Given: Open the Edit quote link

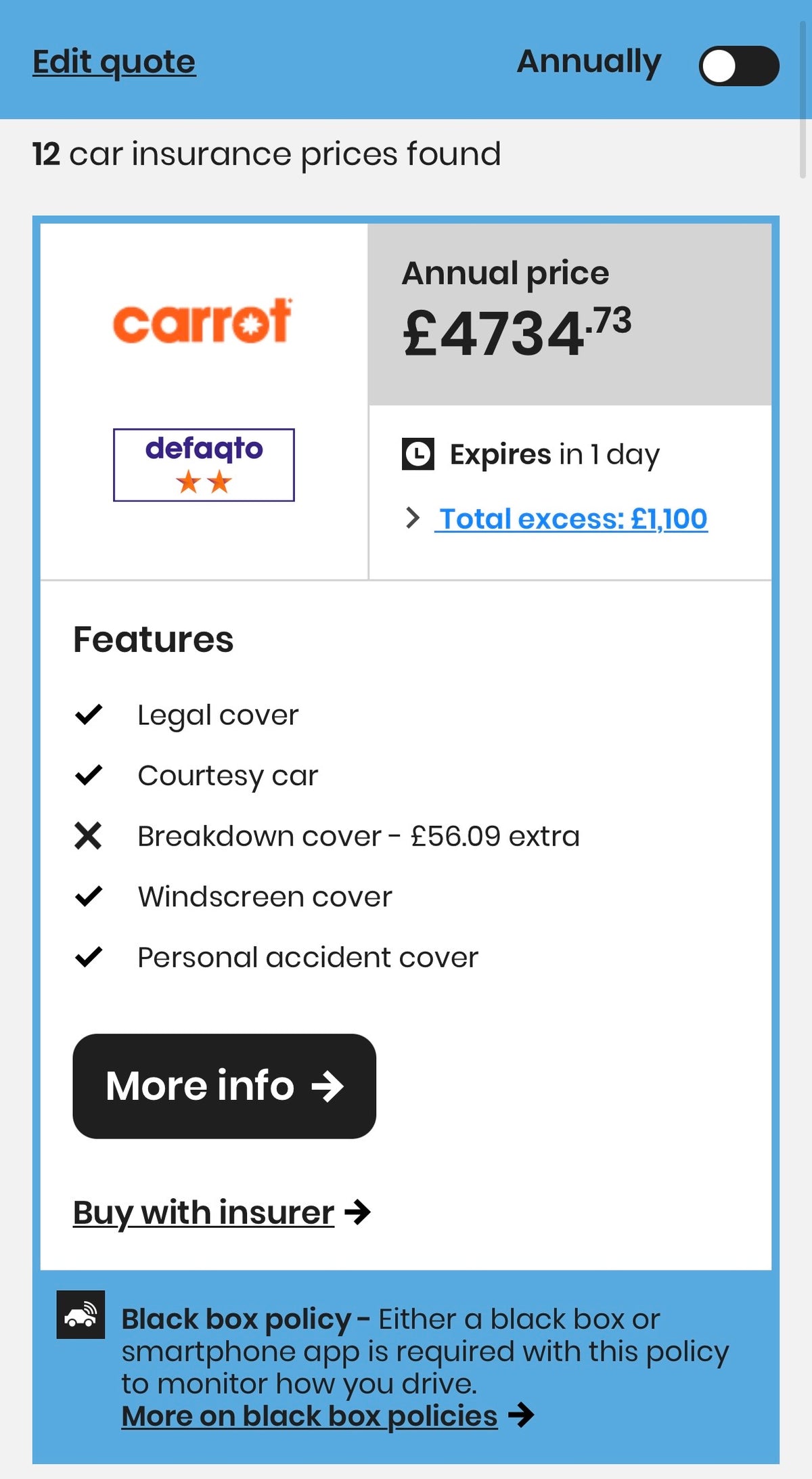Looking at the screenshot, I should point(114,62).
